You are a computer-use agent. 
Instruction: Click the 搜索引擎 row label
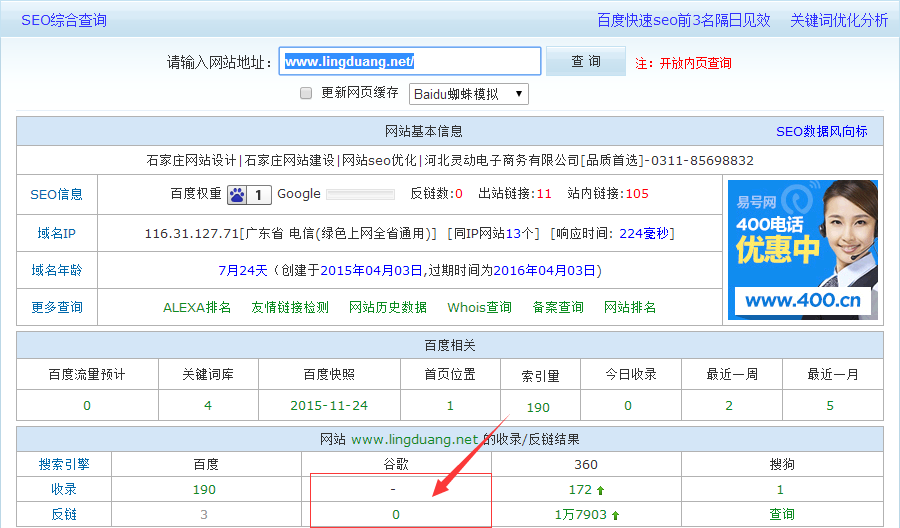(64, 464)
